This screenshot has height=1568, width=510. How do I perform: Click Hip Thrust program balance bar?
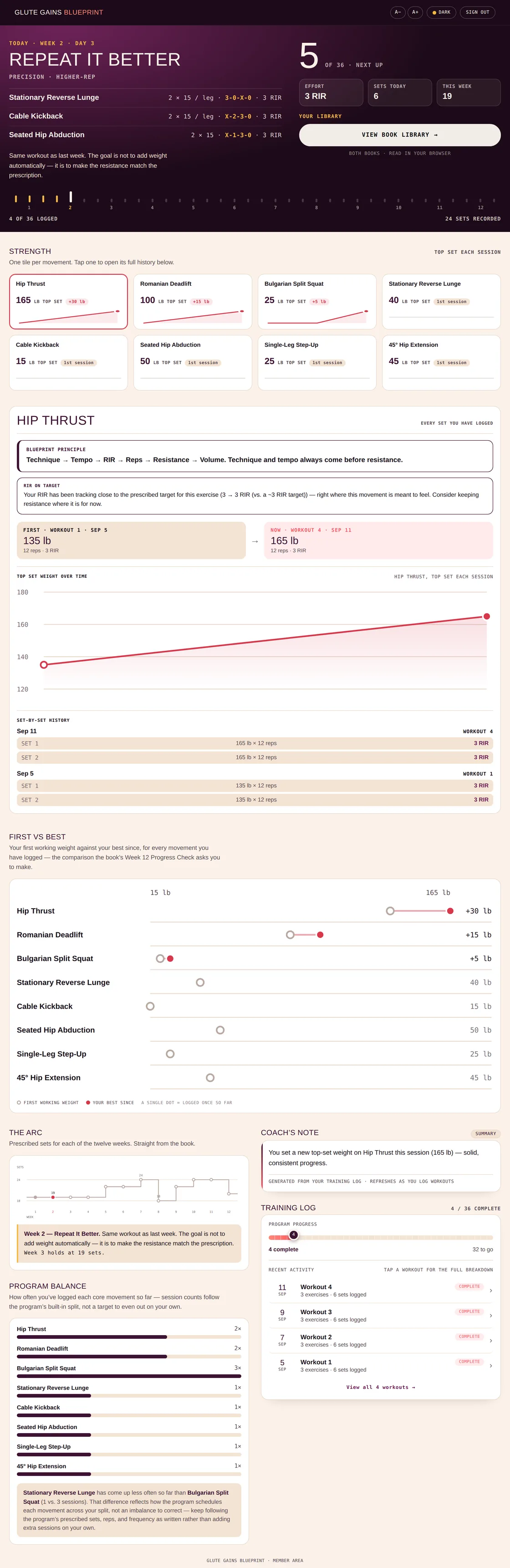(x=129, y=1337)
